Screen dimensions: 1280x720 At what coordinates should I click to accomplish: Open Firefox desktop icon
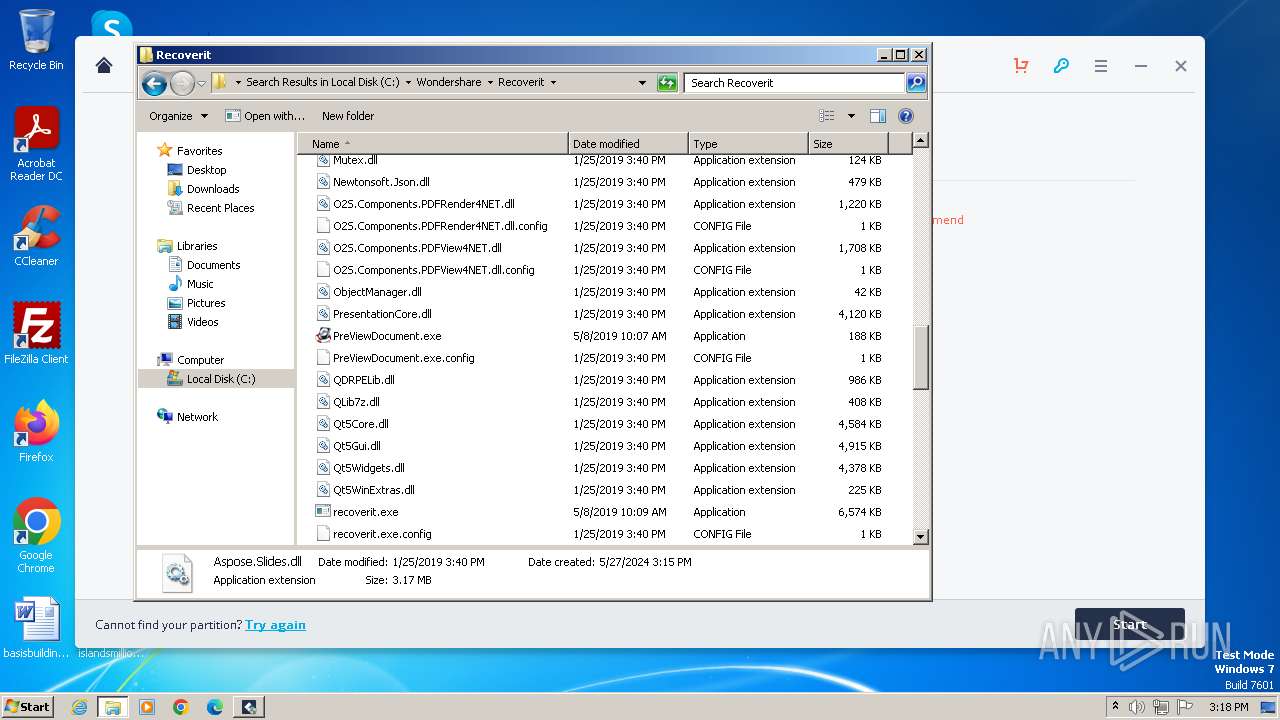point(36,431)
